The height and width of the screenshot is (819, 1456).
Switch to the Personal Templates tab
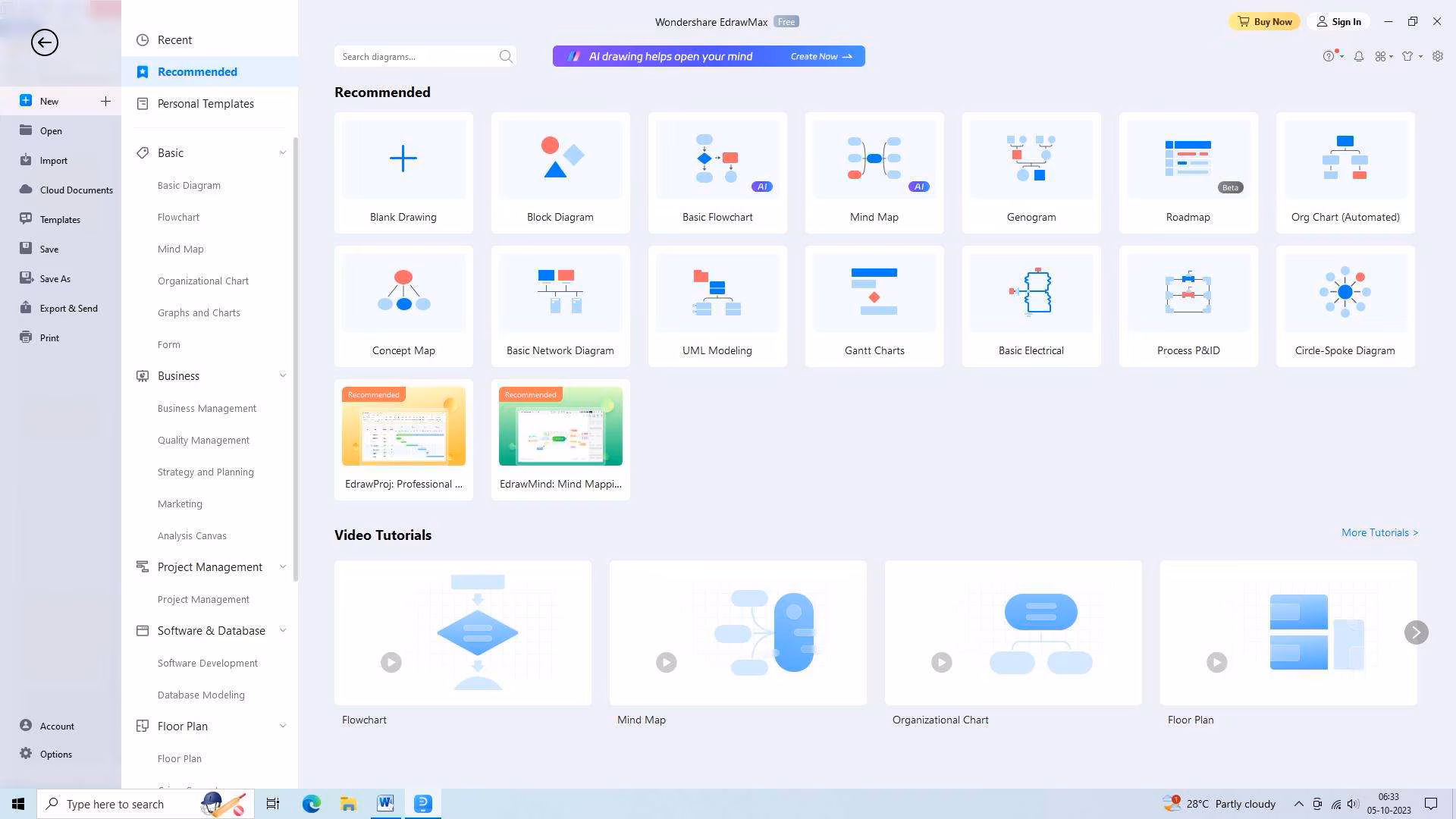pos(205,104)
